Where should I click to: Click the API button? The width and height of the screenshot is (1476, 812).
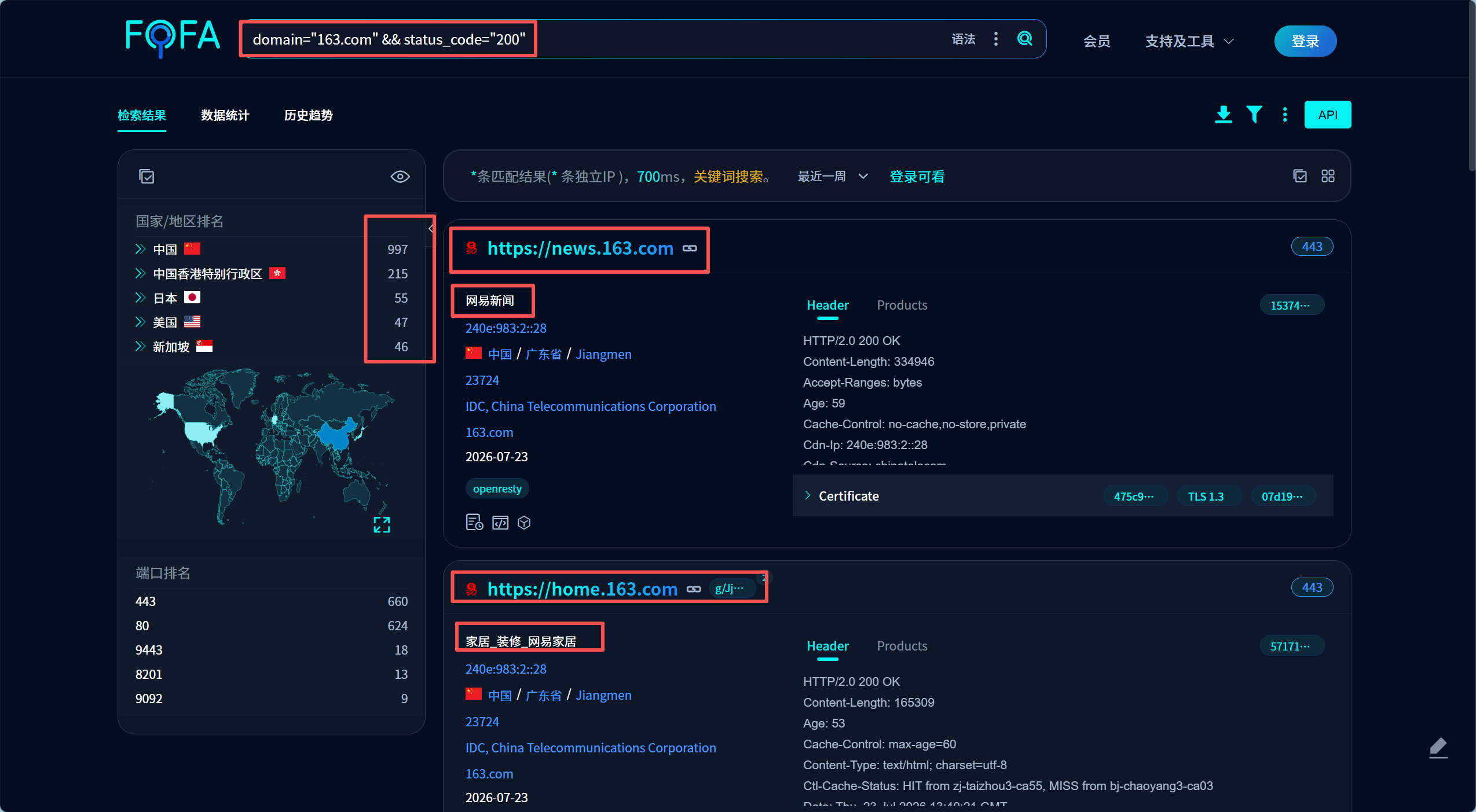1327,115
